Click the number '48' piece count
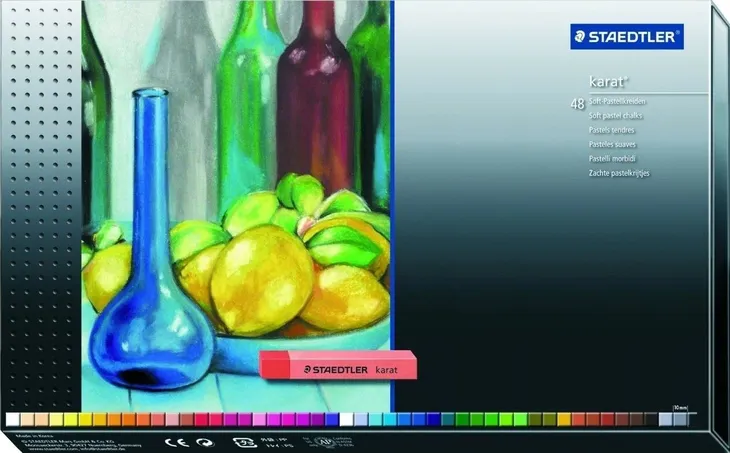The image size is (730, 453). [x=577, y=104]
